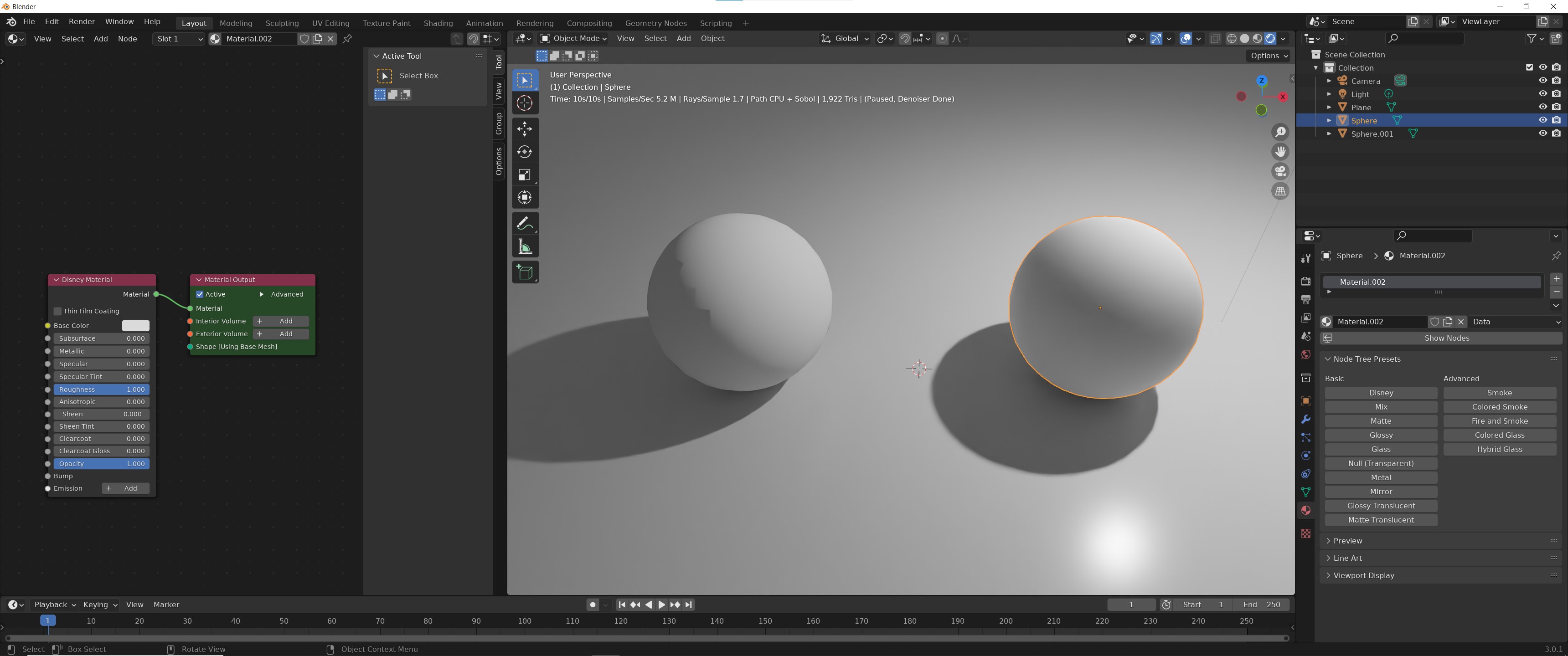
Task: Activate the Rotate tool icon
Action: (x=525, y=152)
